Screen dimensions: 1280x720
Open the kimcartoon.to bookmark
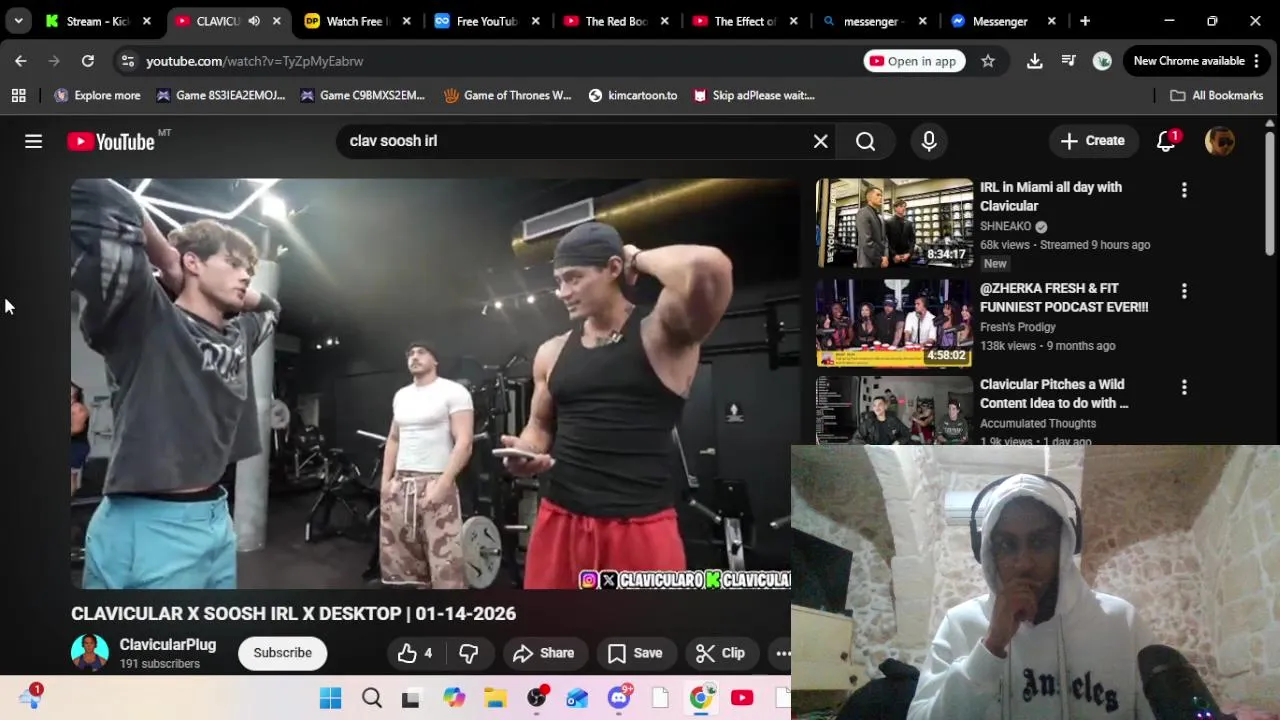click(633, 95)
